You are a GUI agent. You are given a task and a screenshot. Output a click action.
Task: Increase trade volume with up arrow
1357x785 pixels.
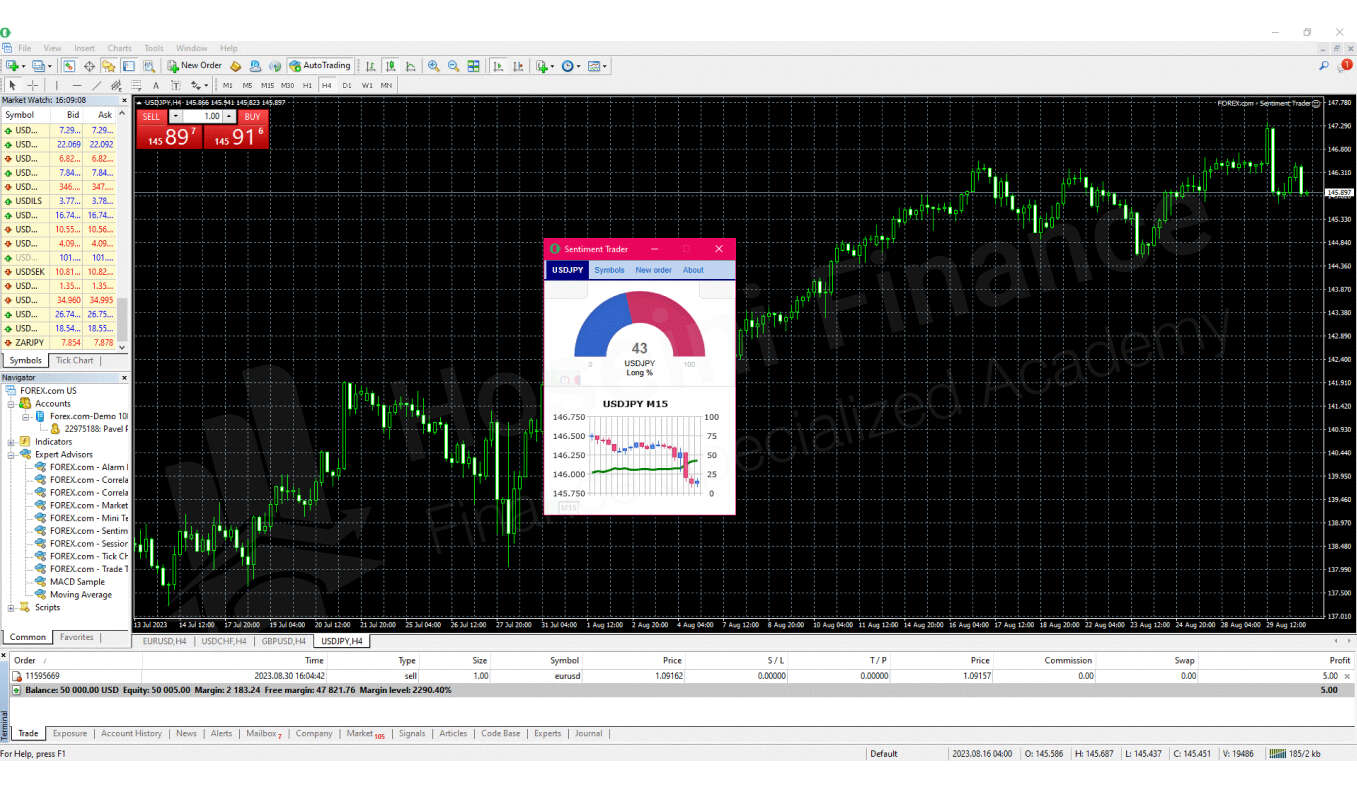[x=229, y=116]
